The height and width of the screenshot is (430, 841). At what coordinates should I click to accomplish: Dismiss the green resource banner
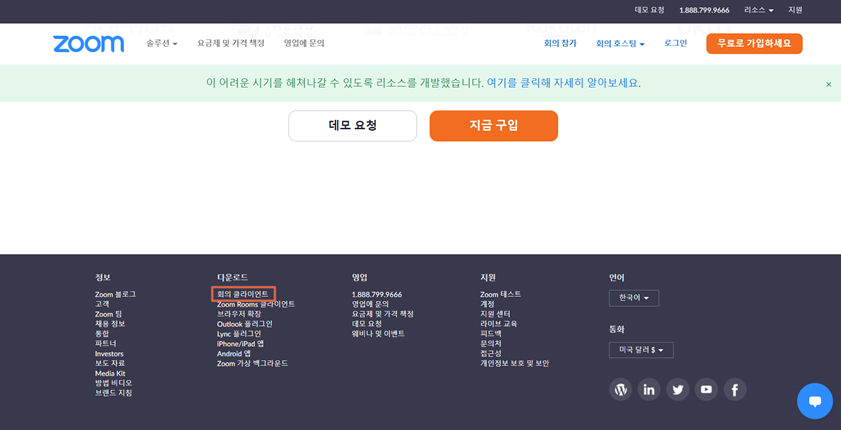point(829,84)
